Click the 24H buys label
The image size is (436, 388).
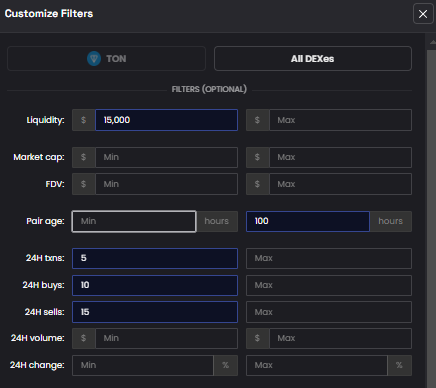point(43,285)
